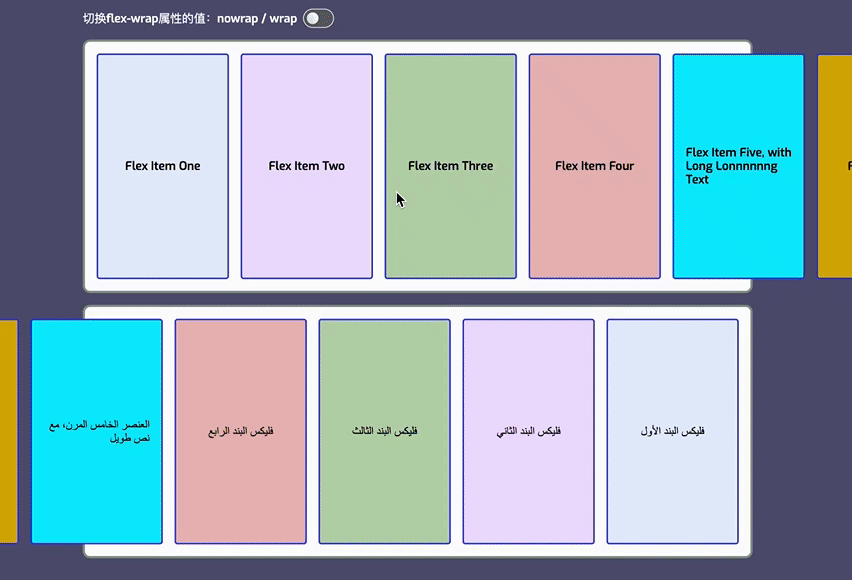Click the 'Flex Item Five, with Long Lonnnnnng Text' text
Screen dimensions: 852x580
738,166
